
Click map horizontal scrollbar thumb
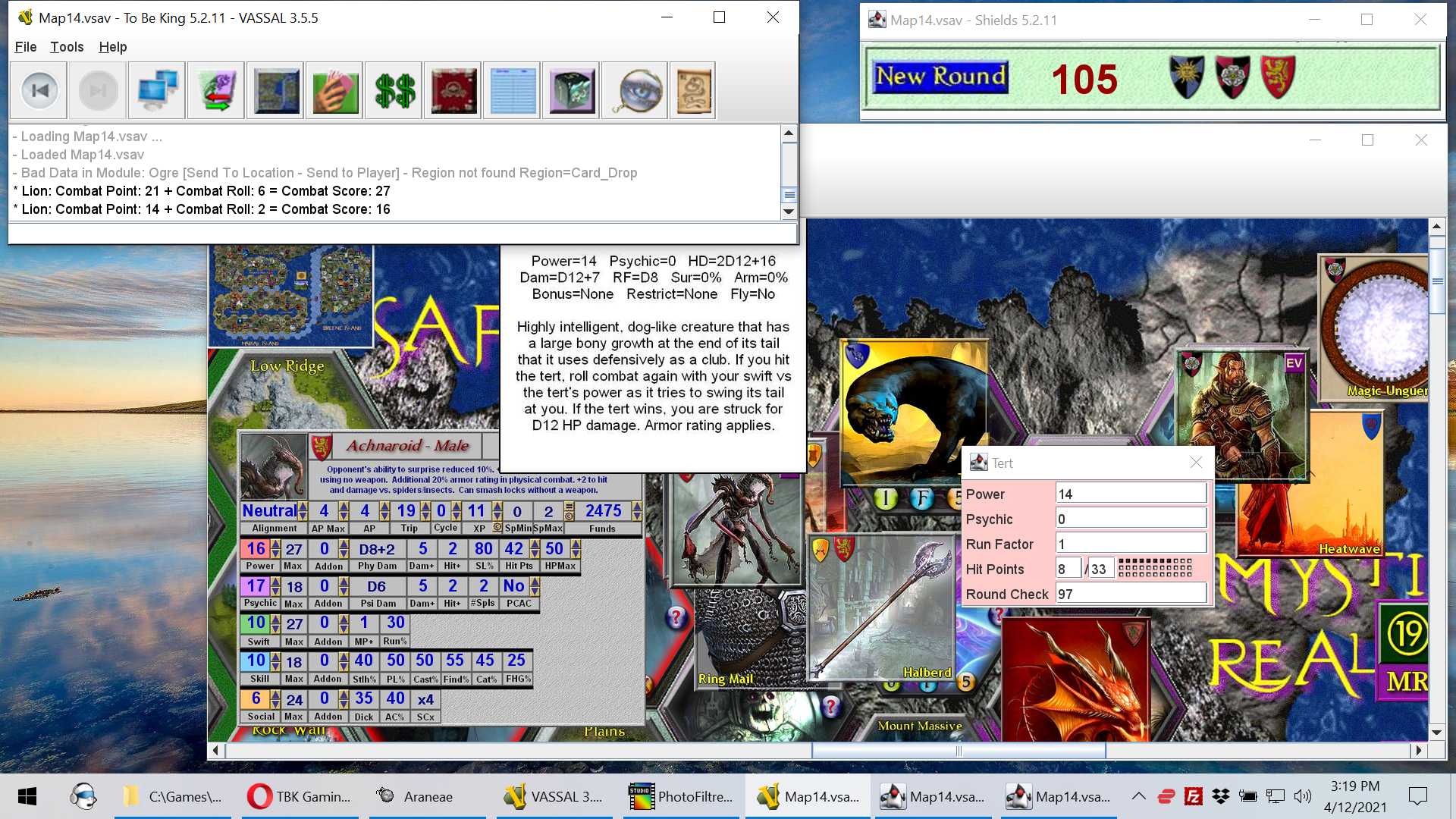coord(959,751)
